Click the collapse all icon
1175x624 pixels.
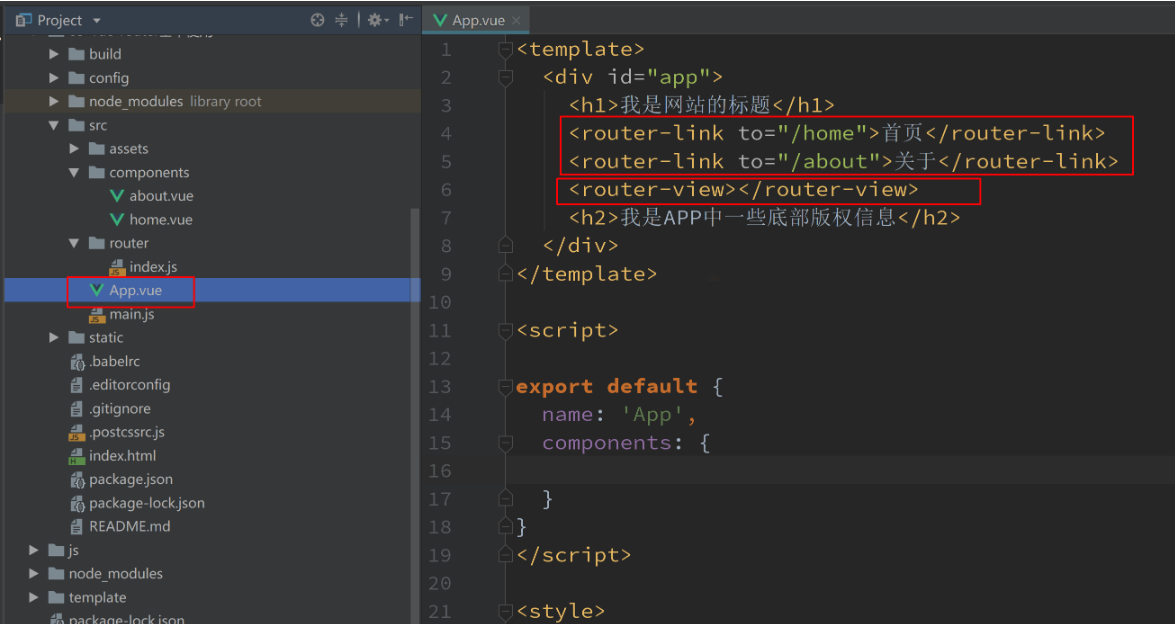(x=342, y=20)
